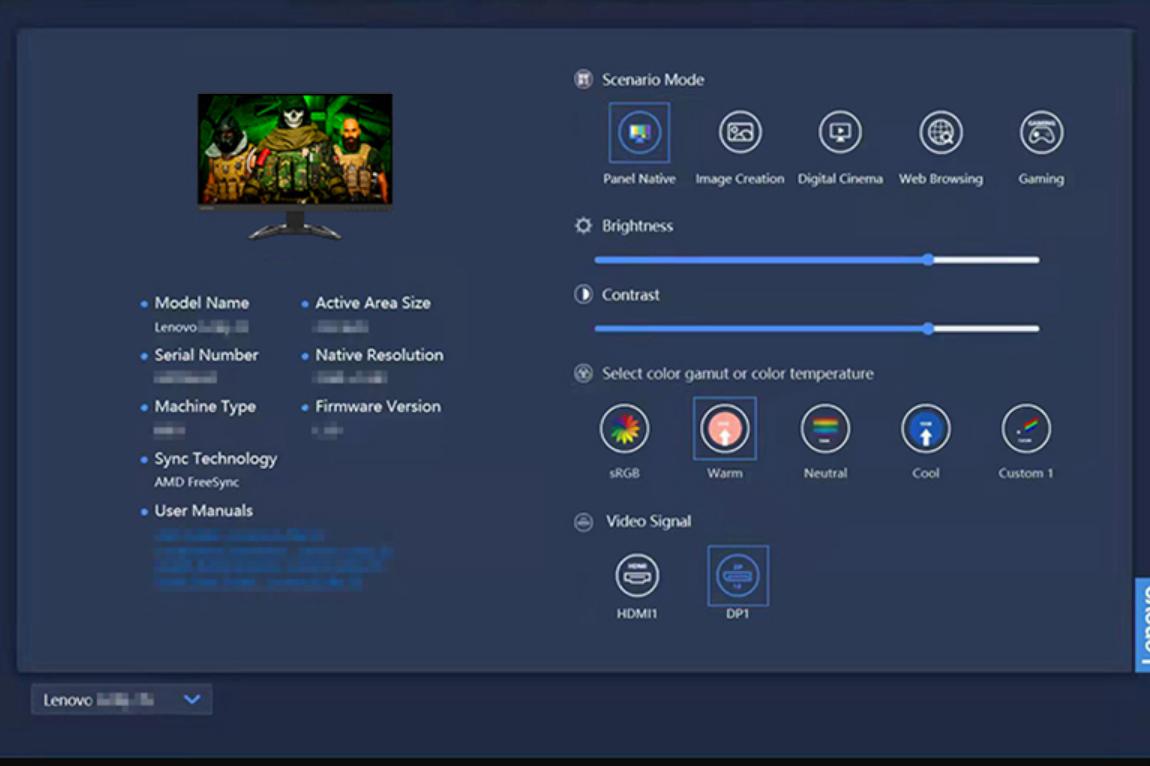Choose the Neutral color temperature

point(825,429)
